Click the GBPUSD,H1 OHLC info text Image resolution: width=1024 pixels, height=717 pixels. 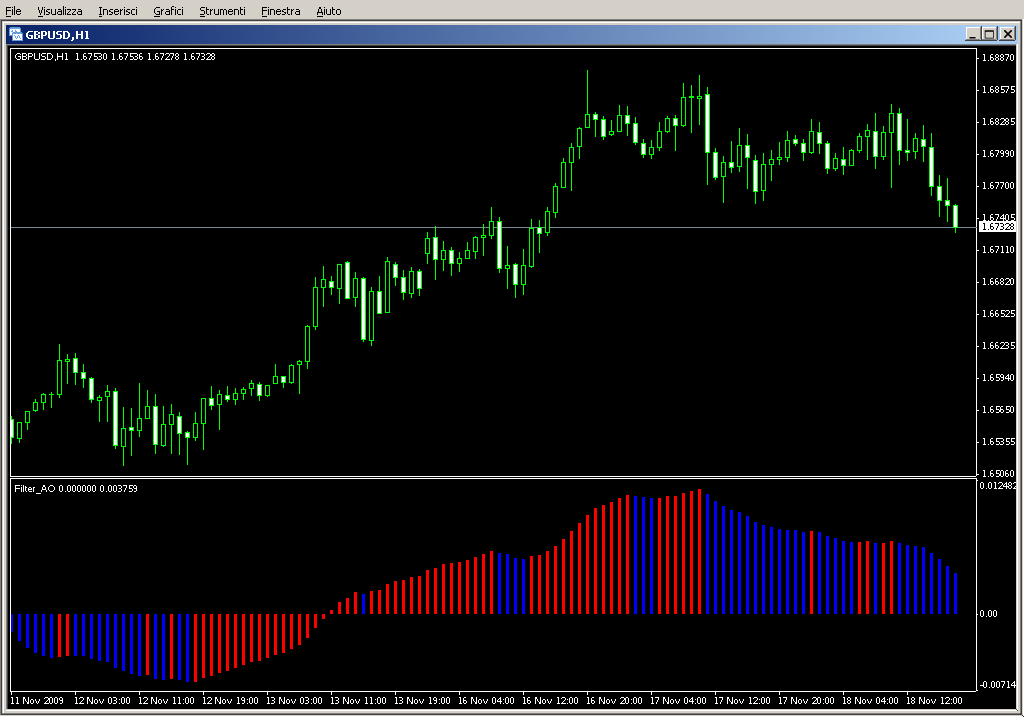click(x=115, y=57)
